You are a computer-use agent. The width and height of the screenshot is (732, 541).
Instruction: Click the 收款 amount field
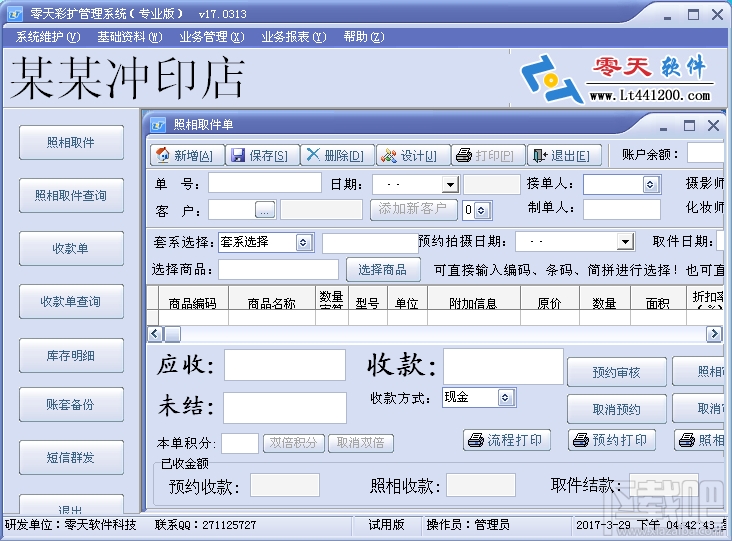503,366
